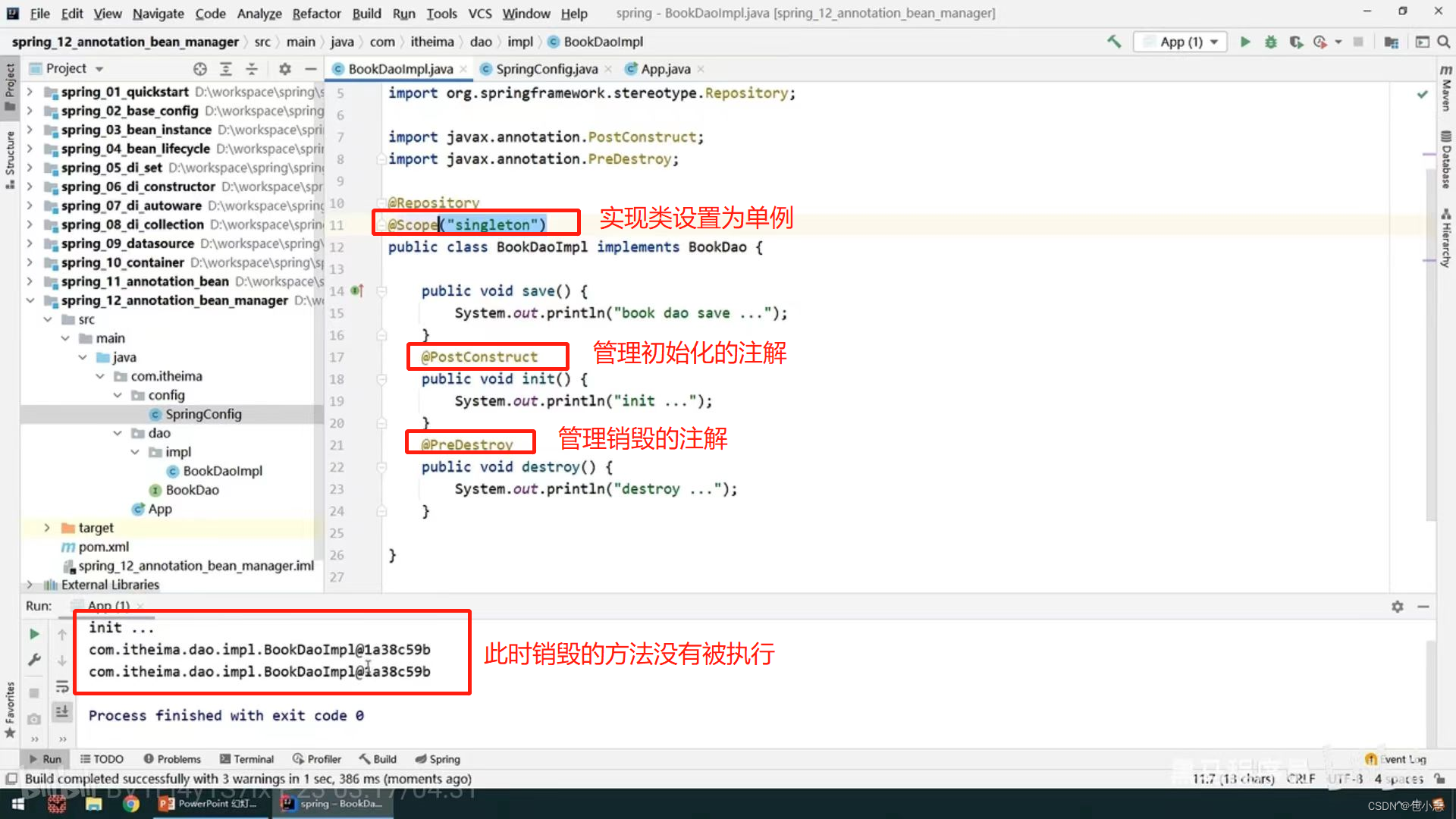Click the gutter implement icon at line 14
This screenshot has height=819, width=1456.
click(x=357, y=290)
